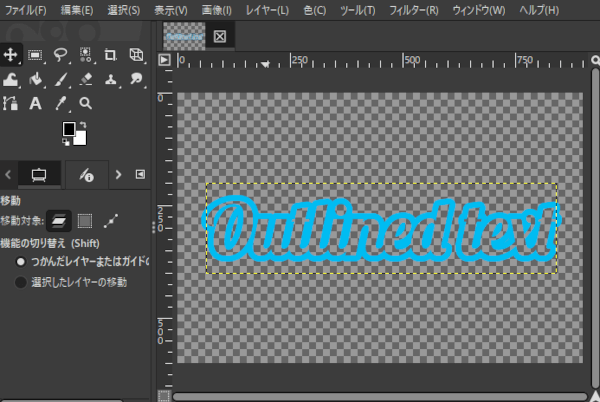Open the tab configuration menu button
600x402 pixels.
click(x=140, y=174)
